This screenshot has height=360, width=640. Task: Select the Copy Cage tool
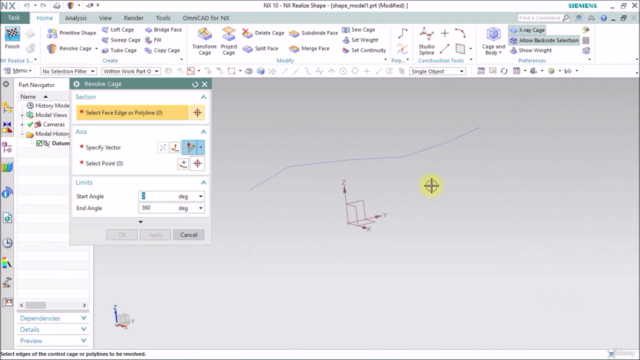162,50
